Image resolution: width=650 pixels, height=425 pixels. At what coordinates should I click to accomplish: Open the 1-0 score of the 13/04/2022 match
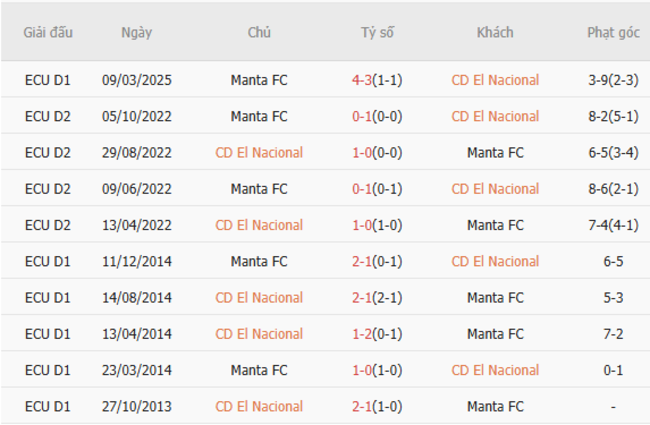[x=363, y=225]
